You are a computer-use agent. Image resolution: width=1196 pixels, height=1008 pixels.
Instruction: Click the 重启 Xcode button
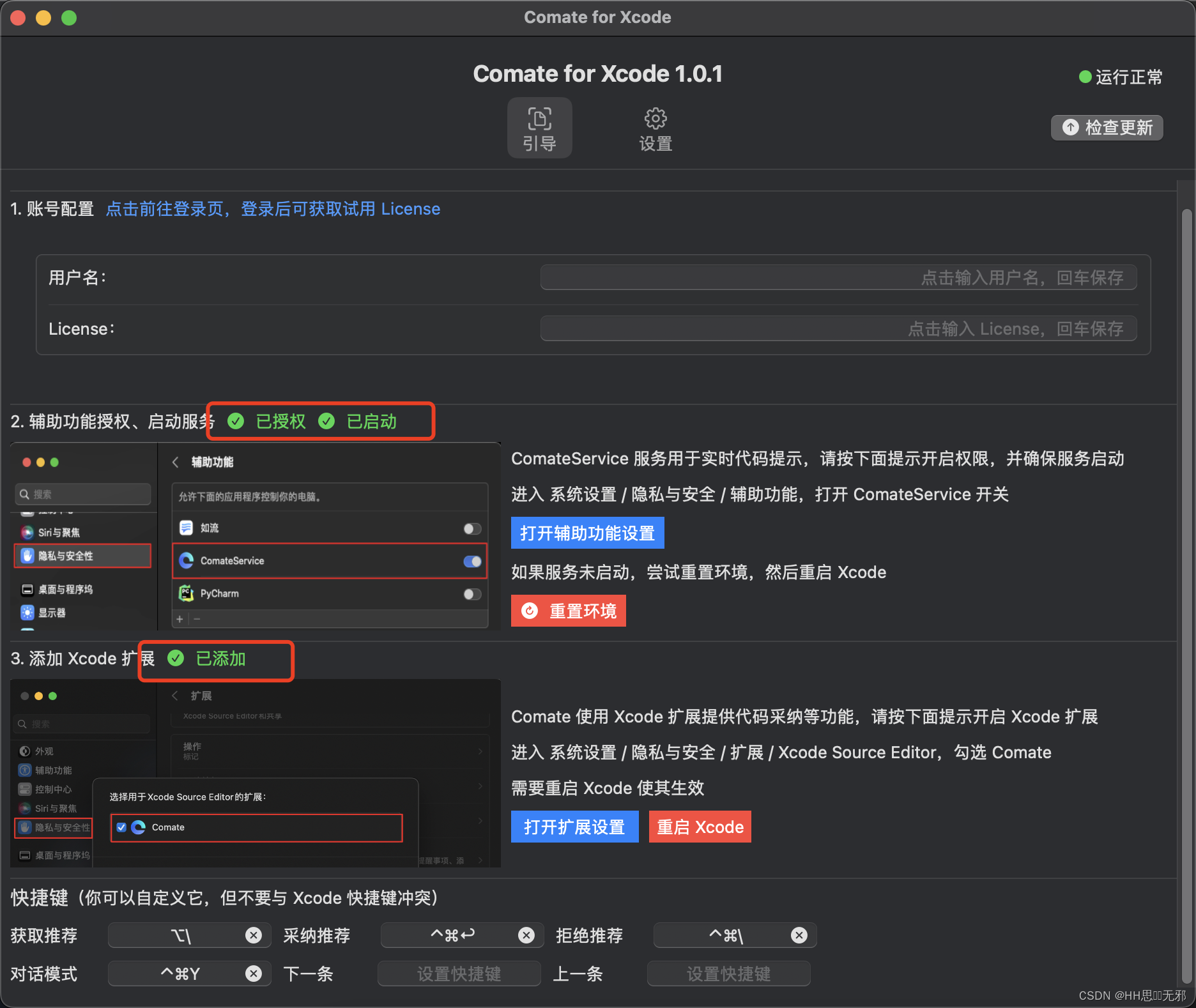point(700,827)
